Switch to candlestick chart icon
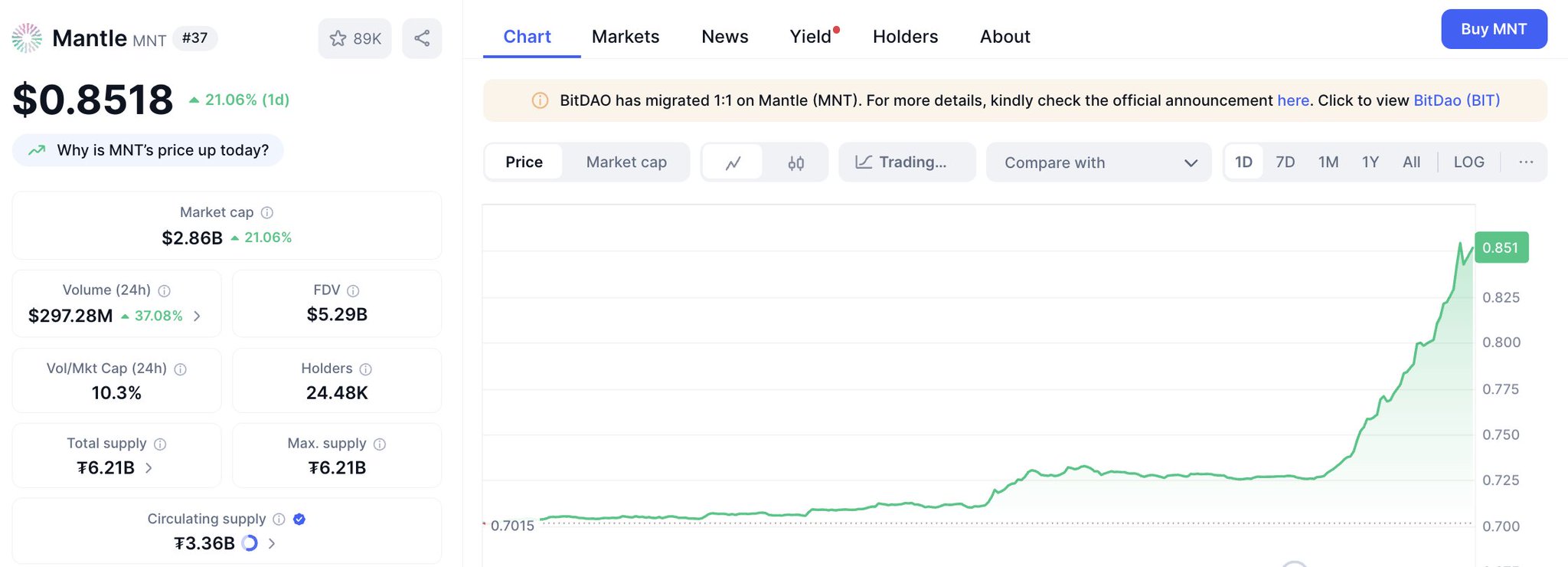Screen dimensions: 1568x567 (795, 162)
